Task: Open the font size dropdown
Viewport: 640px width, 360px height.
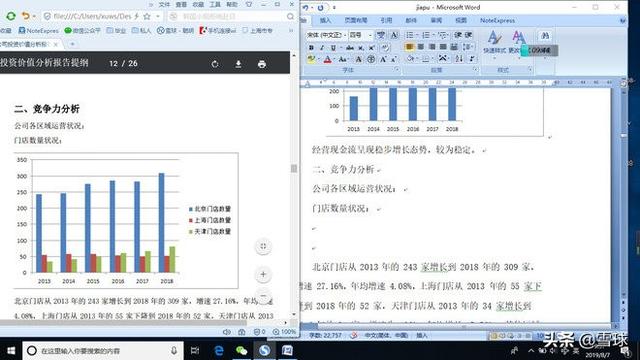Action: [360, 35]
